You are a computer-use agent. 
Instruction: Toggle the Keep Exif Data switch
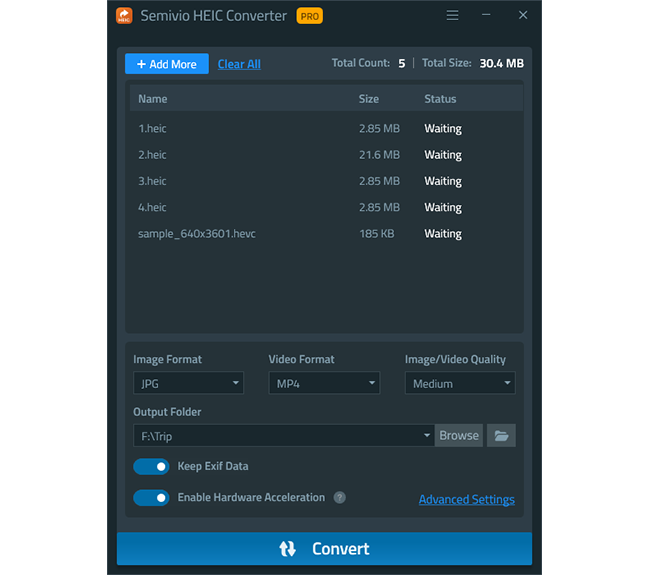151,466
